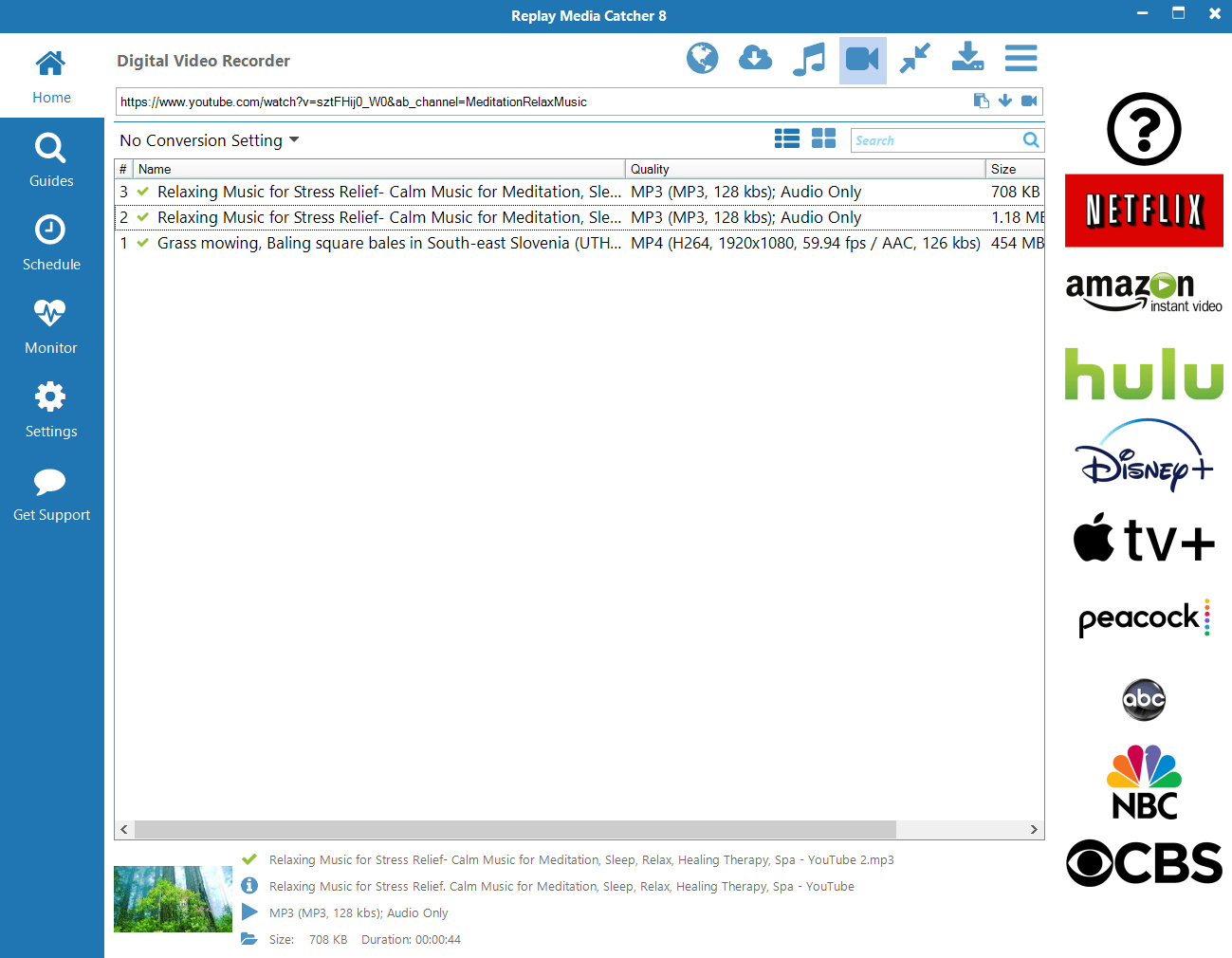This screenshot has width=1232, height=958.
Task: Switch to list view layout
Action: tap(787, 139)
